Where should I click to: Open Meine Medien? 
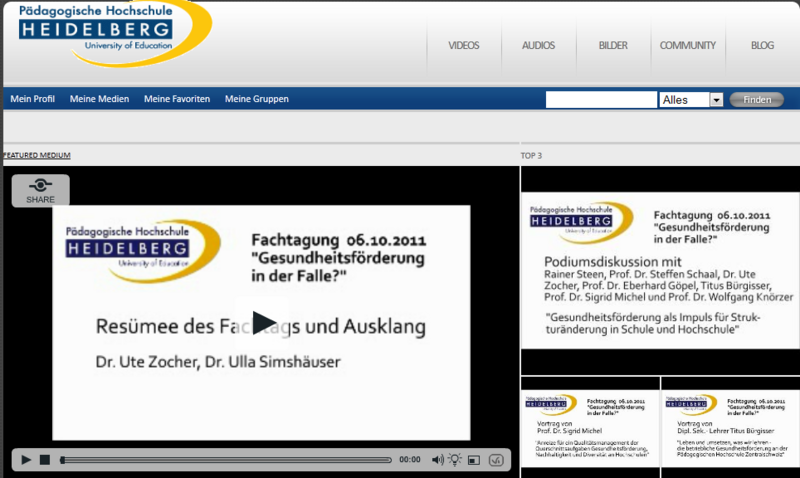(x=99, y=99)
